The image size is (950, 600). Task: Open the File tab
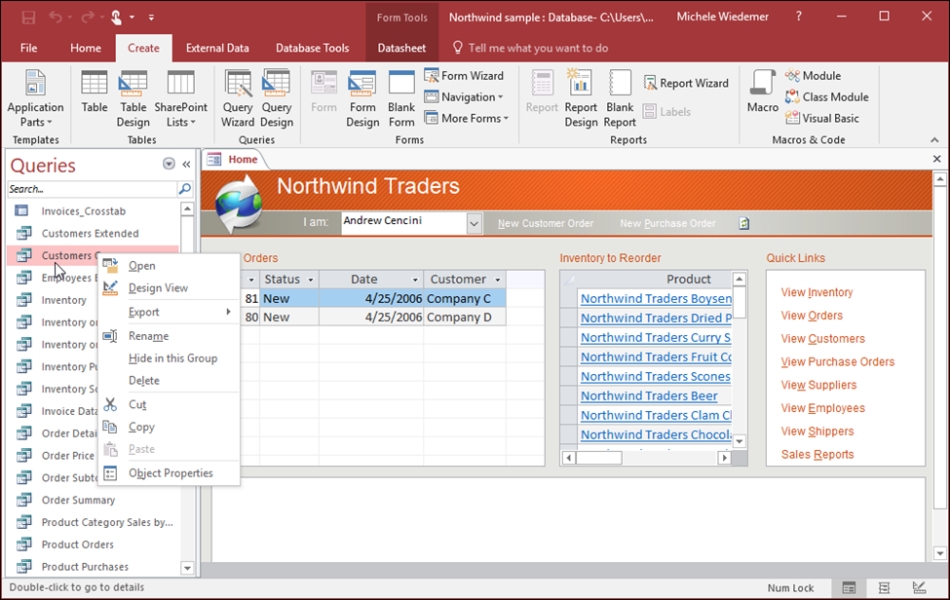click(x=28, y=48)
